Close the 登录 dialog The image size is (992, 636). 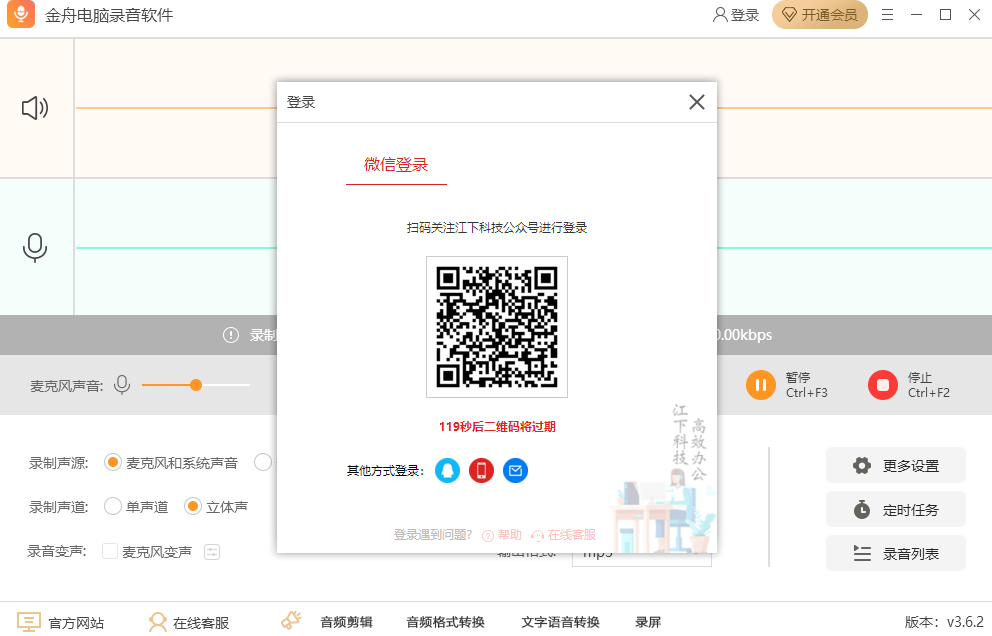tap(697, 102)
